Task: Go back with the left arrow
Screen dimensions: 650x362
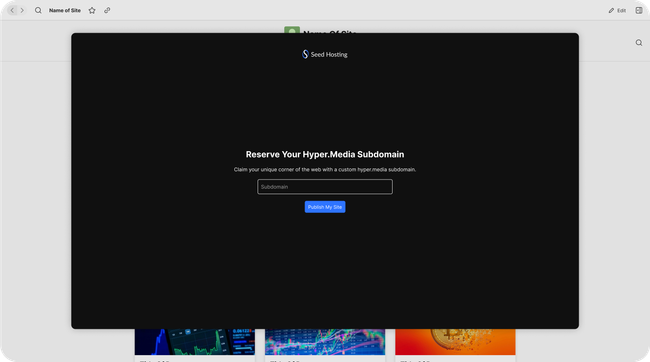Action: (12, 10)
